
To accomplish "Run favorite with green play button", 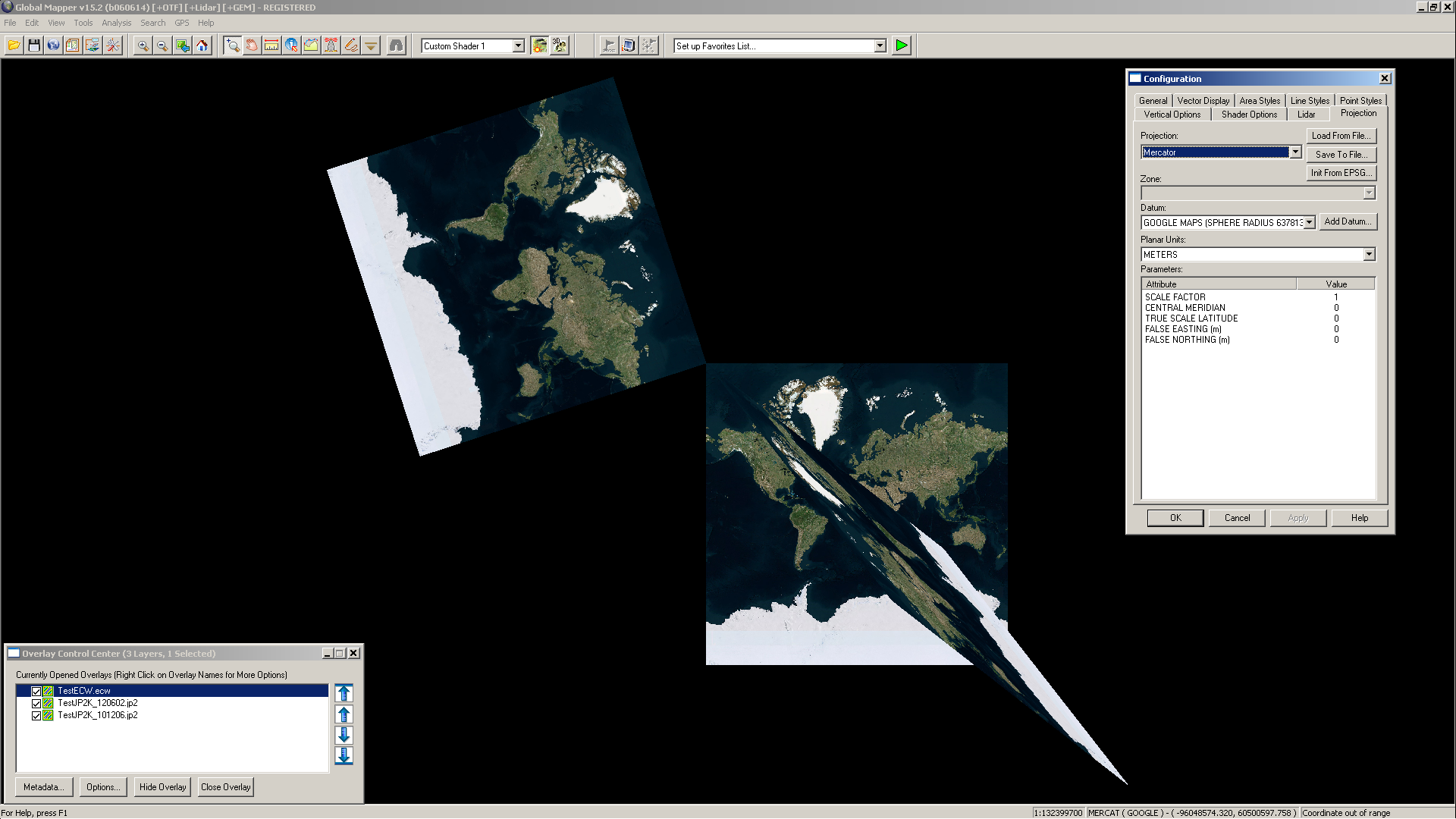I will [x=901, y=46].
